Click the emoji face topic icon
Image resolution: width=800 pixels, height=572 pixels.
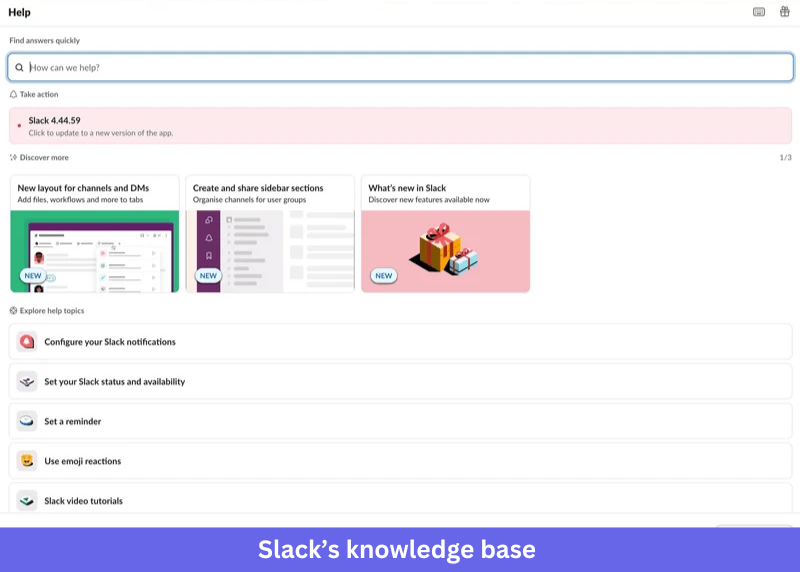tap(27, 461)
